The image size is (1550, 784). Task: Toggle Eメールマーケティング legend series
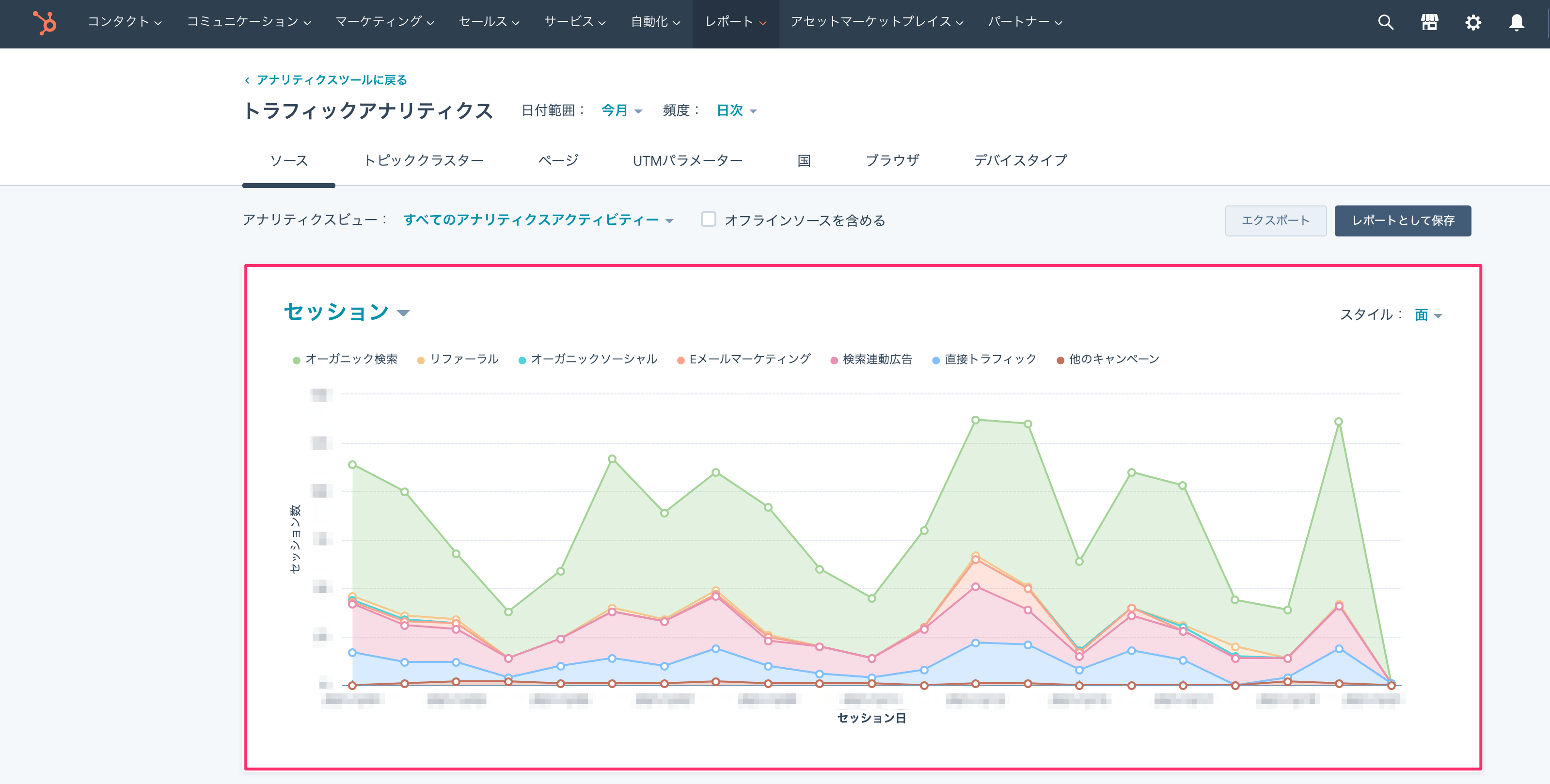743,359
